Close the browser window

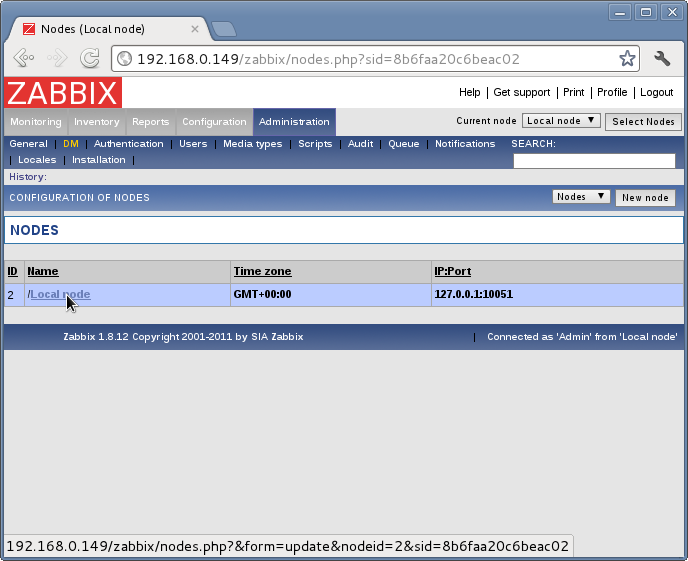672,12
